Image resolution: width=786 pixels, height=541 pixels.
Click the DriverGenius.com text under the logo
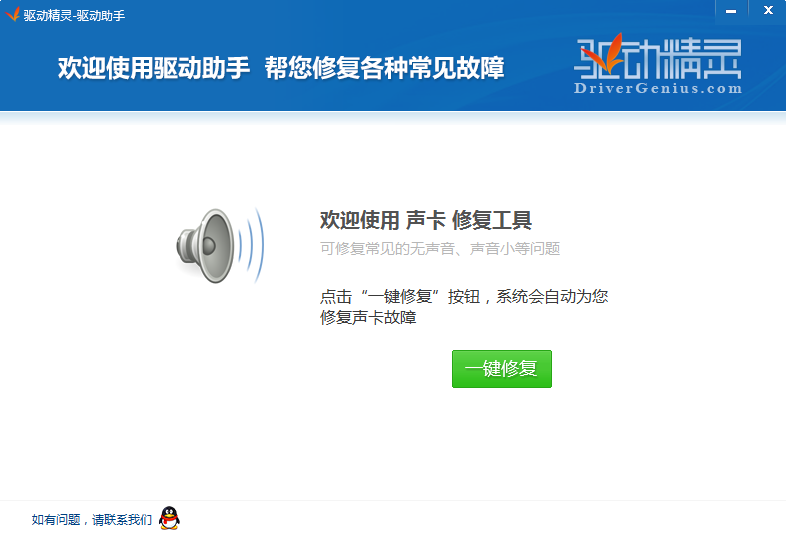[x=658, y=89]
